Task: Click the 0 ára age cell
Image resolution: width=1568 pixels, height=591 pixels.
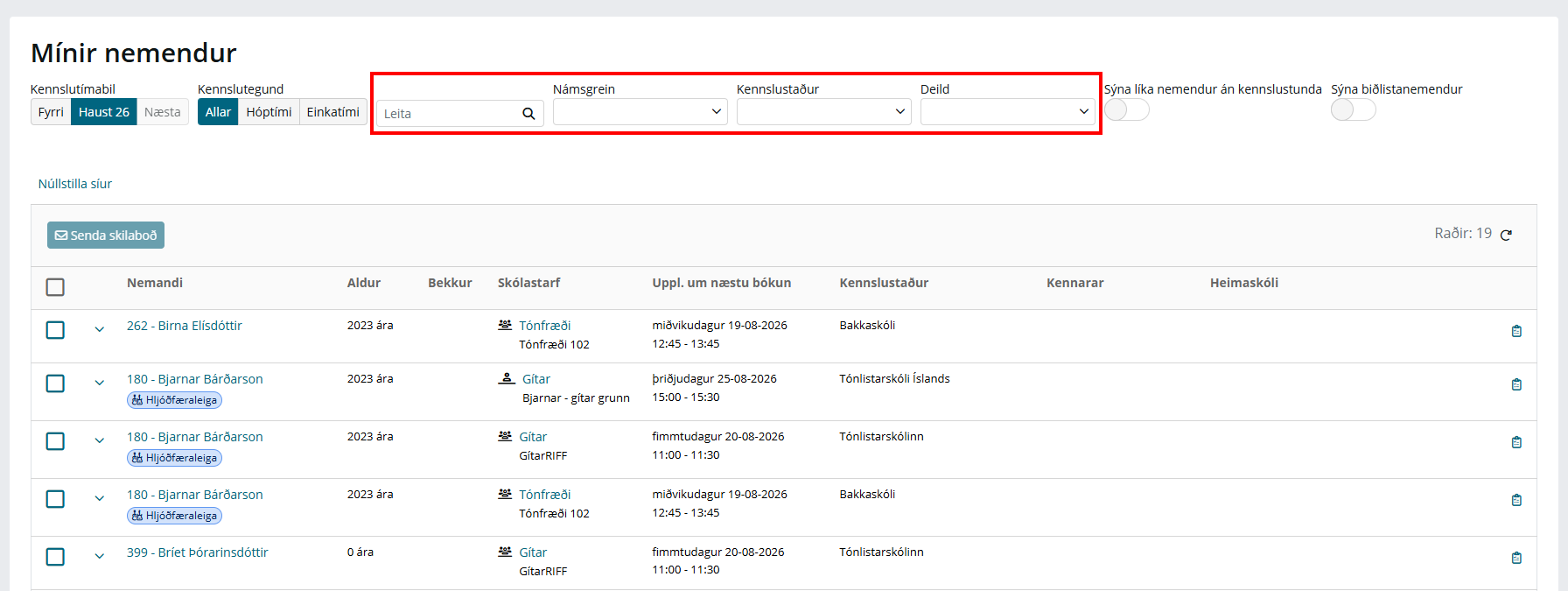Action: coord(360,552)
